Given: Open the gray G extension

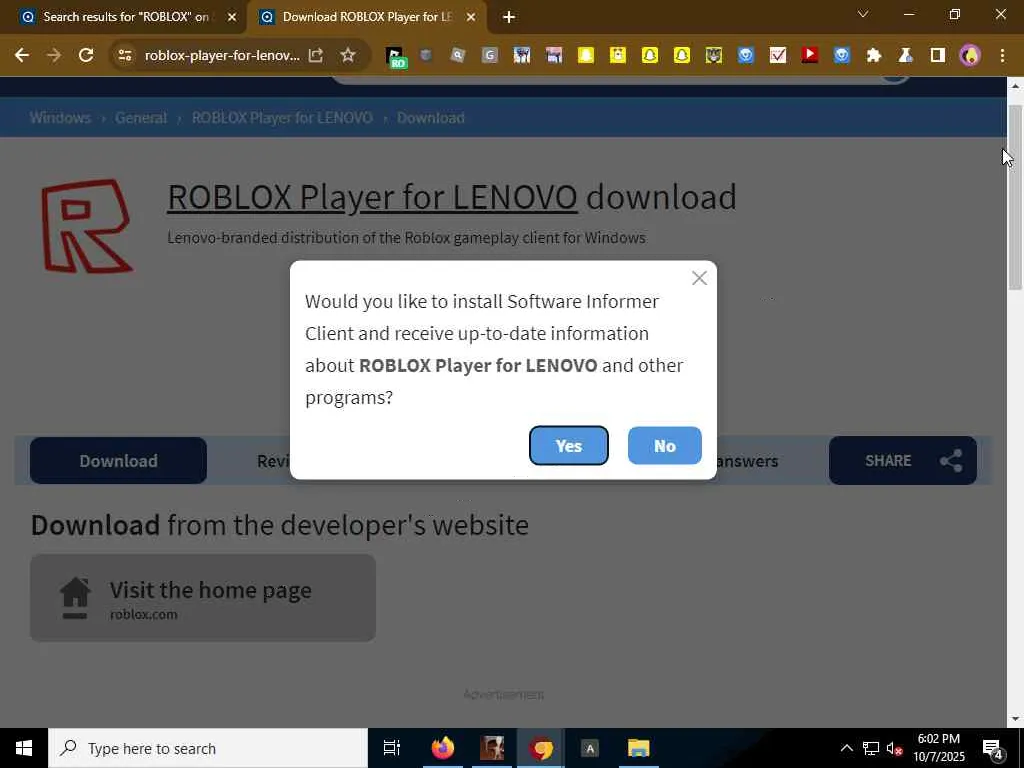Looking at the screenshot, I should (490, 56).
